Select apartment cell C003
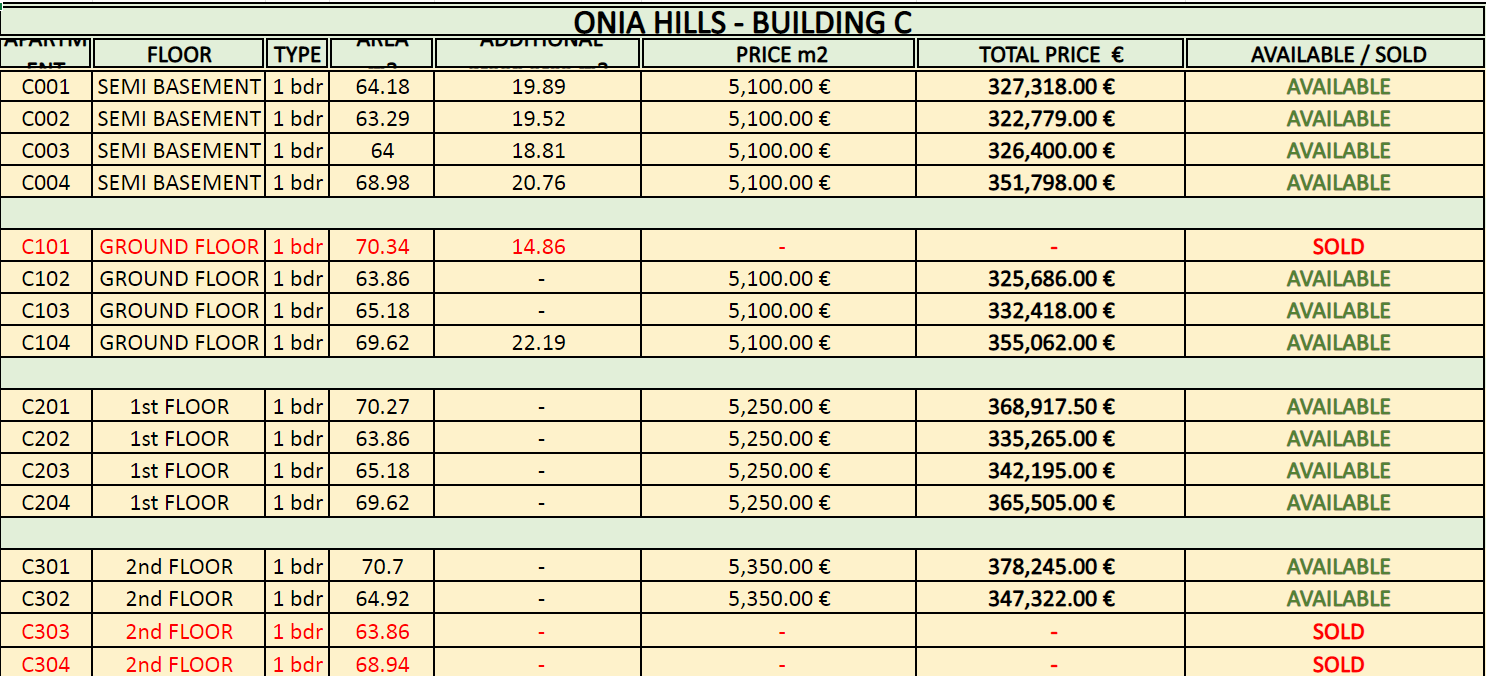Screen dimensions: 1486x676 [x=46, y=151]
